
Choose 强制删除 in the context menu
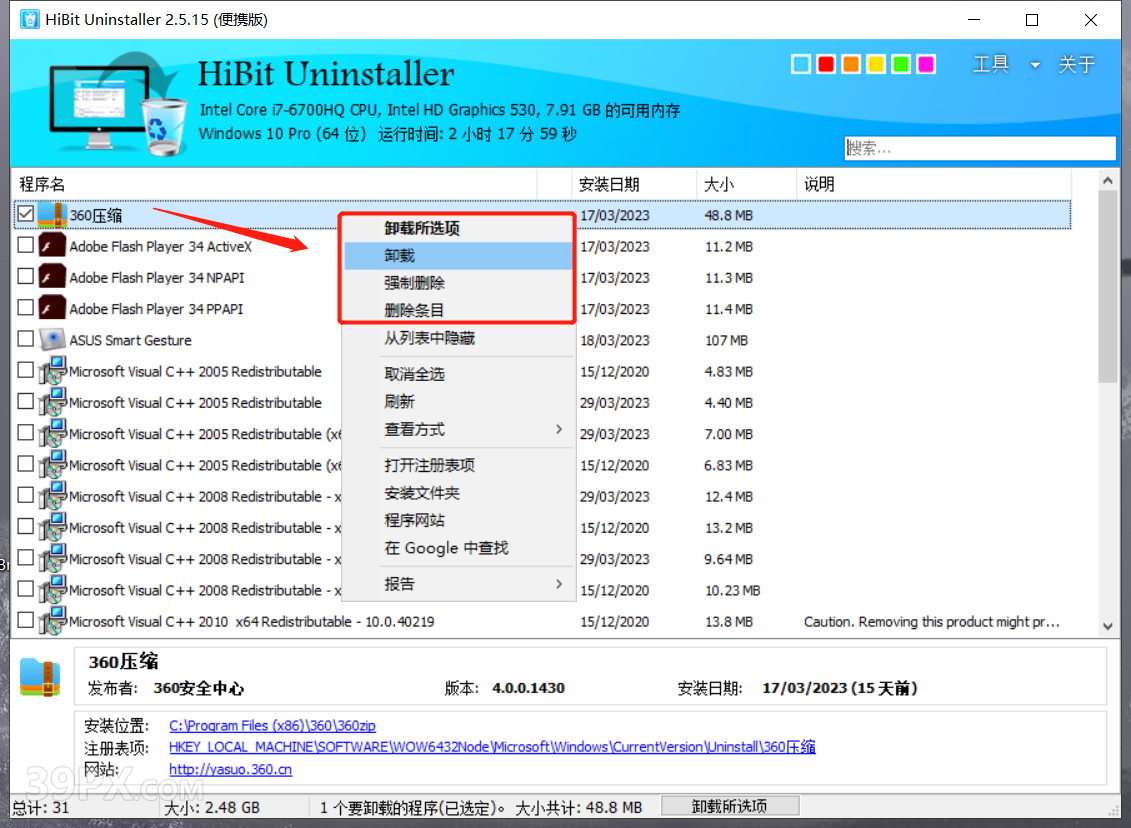[458, 283]
